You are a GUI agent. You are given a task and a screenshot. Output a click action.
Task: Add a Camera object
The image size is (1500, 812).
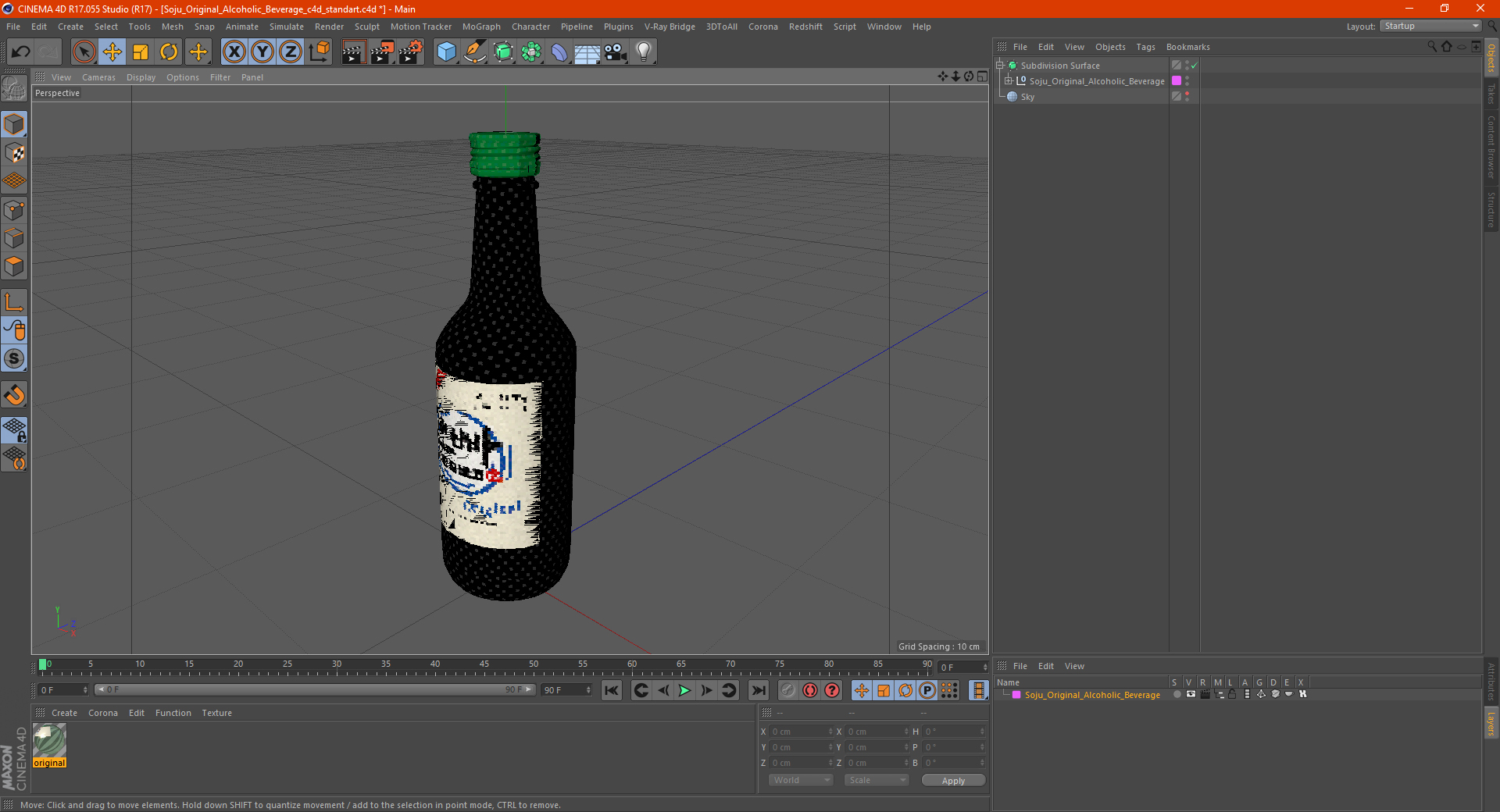[615, 52]
